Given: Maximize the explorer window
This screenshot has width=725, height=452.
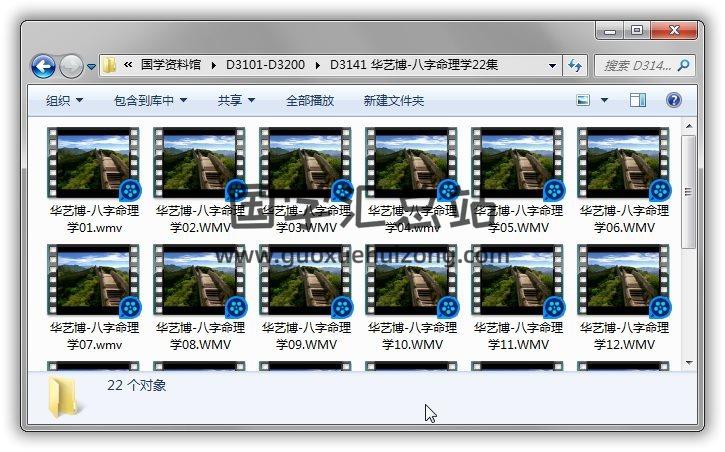Looking at the screenshot, I should 637,31.
